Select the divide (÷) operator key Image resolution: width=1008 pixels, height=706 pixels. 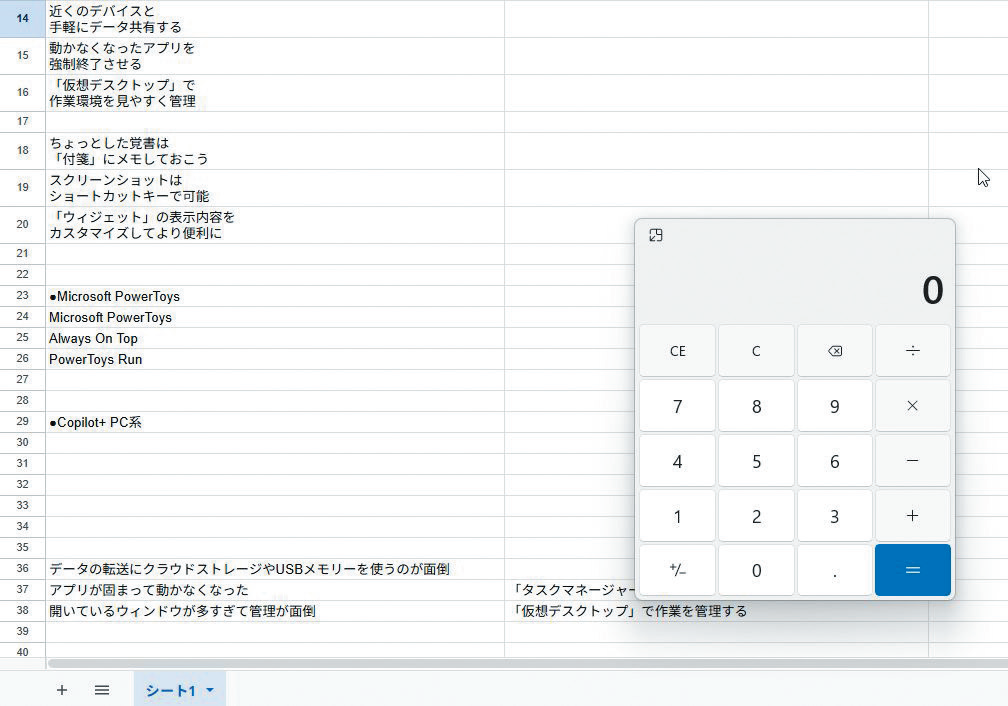(912, 350)
